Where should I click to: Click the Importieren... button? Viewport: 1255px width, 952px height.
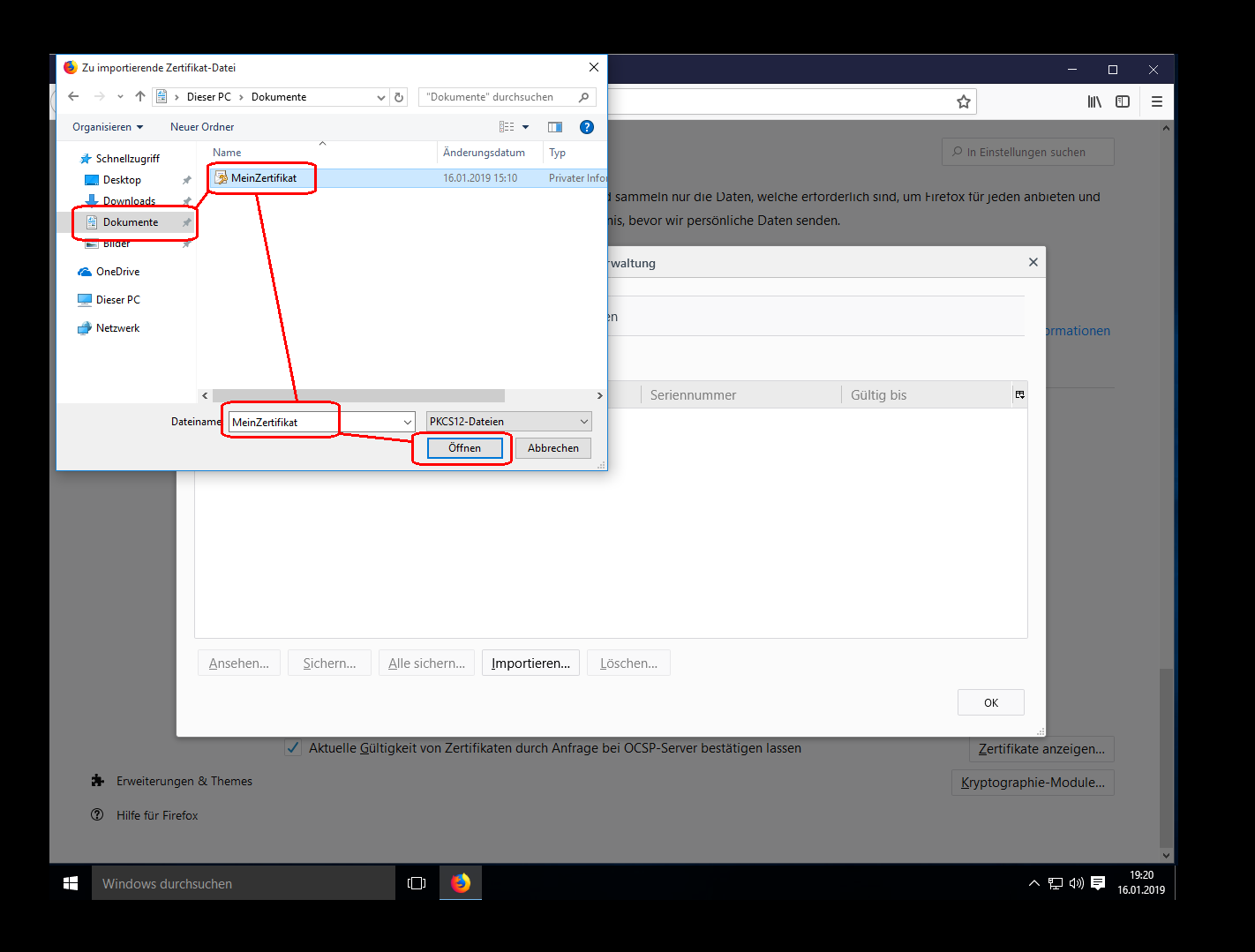pos(530,663)
